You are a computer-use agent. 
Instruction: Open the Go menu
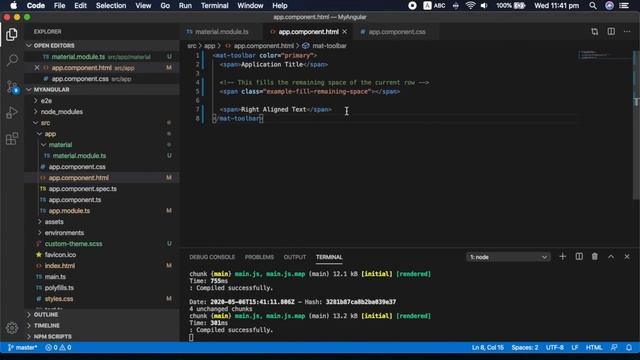coord(165,6)
